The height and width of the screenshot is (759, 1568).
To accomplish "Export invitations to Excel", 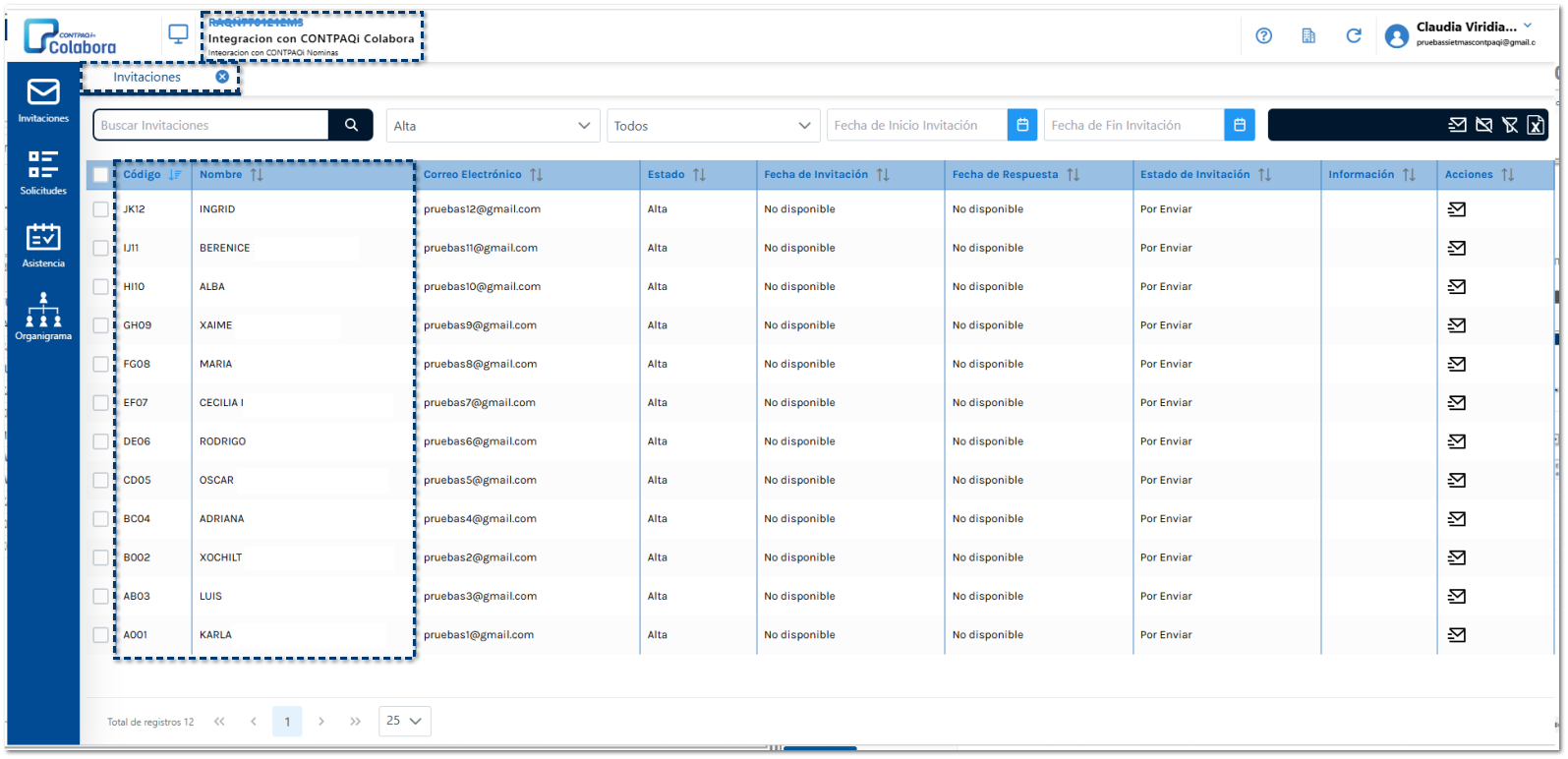I will pyautogui.click(x=1535, y=125).
